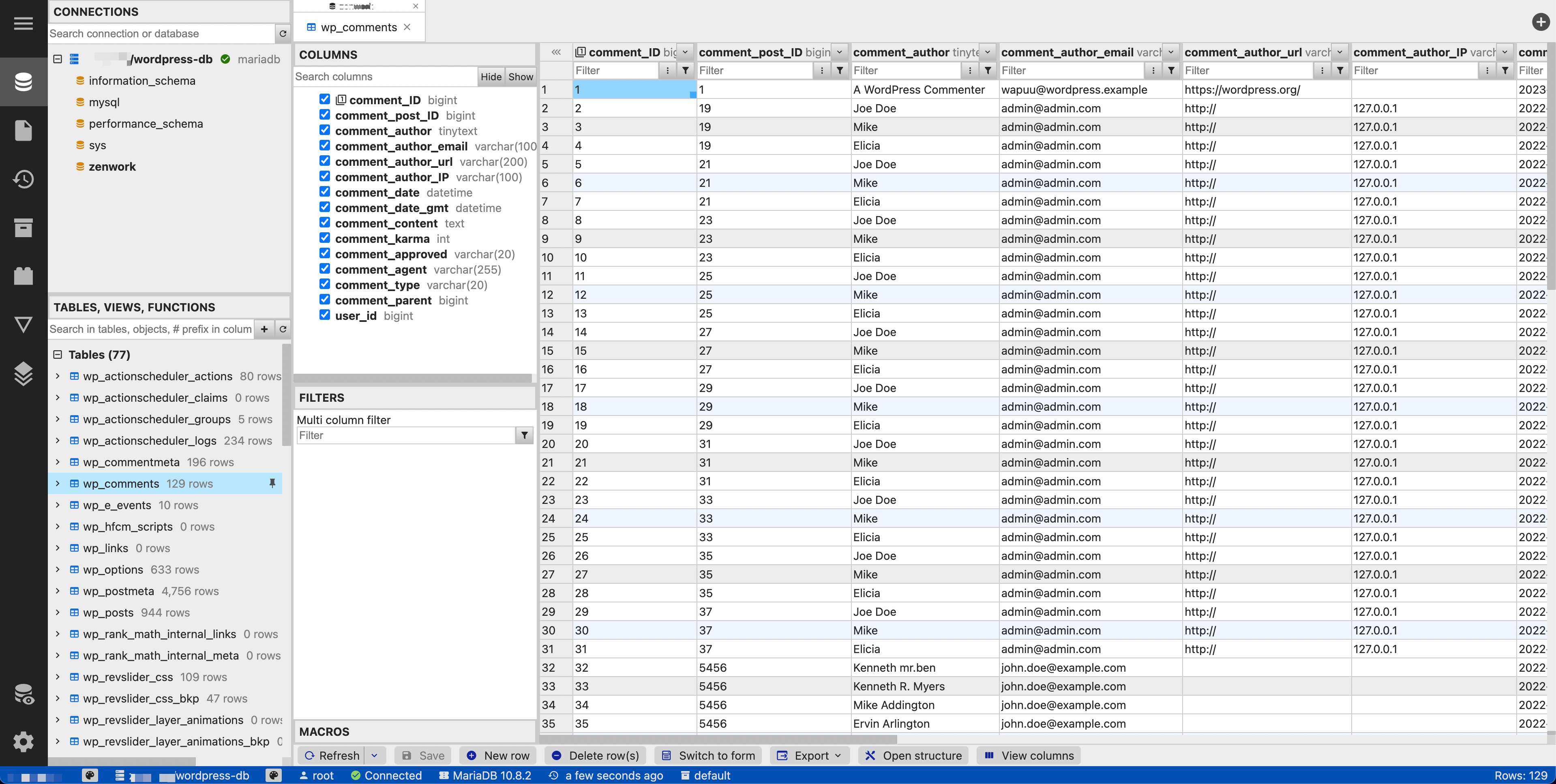1556x784 pixels.
Task: Toggle the comment_approved column checkbox
Action: 325,253
